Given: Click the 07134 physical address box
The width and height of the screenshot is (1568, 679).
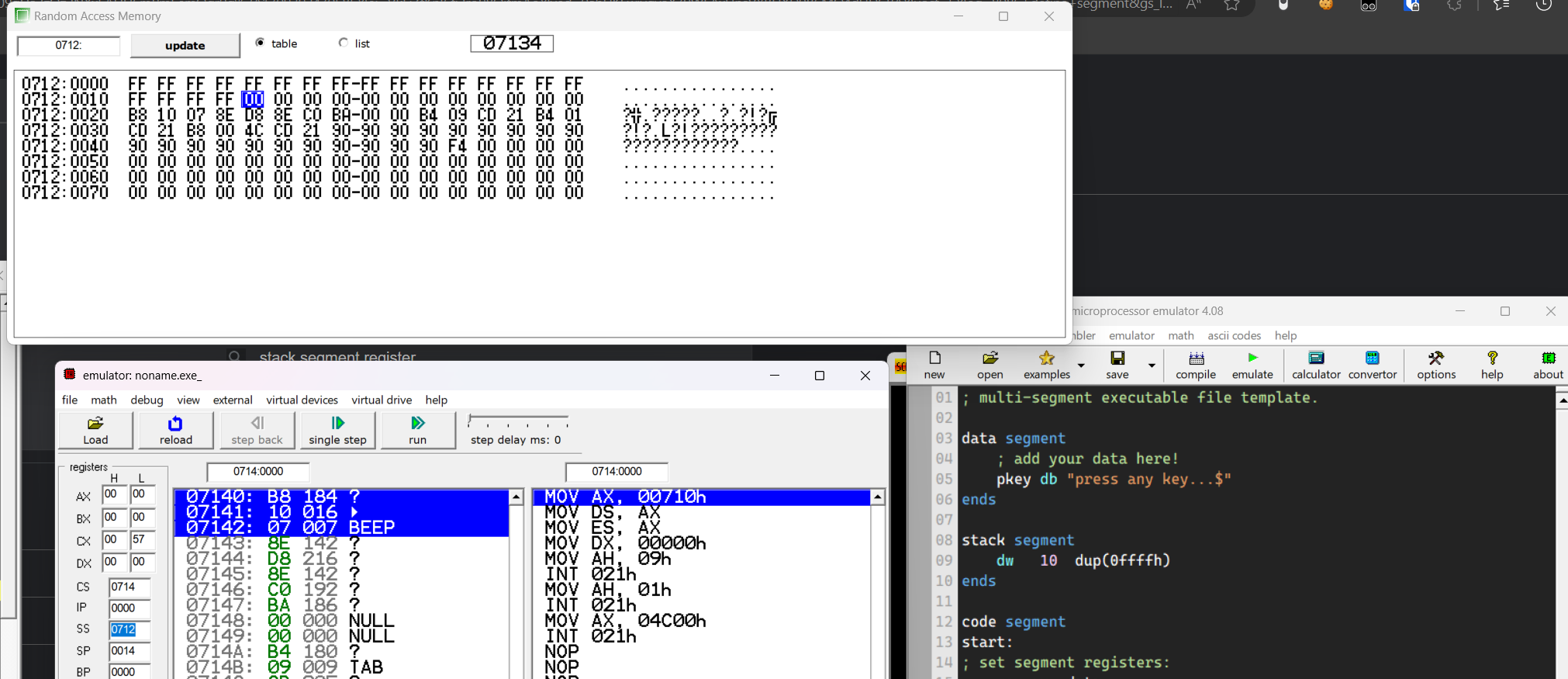Looking at the screenshot, I should (x=512, y=43).
